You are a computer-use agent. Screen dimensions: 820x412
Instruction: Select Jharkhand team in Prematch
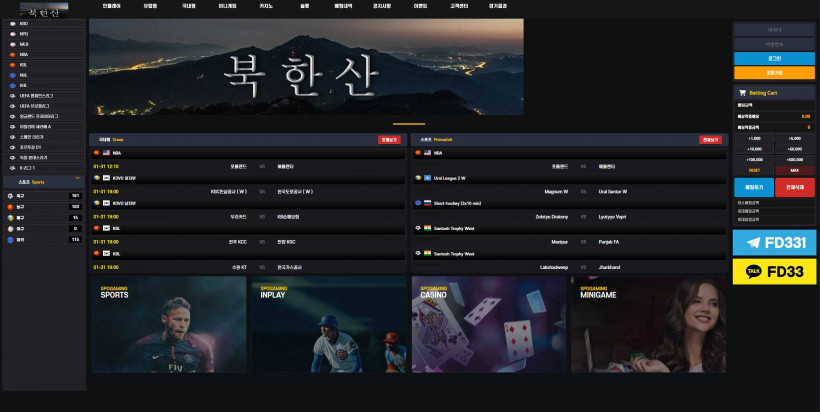click(x=609, y=267)
